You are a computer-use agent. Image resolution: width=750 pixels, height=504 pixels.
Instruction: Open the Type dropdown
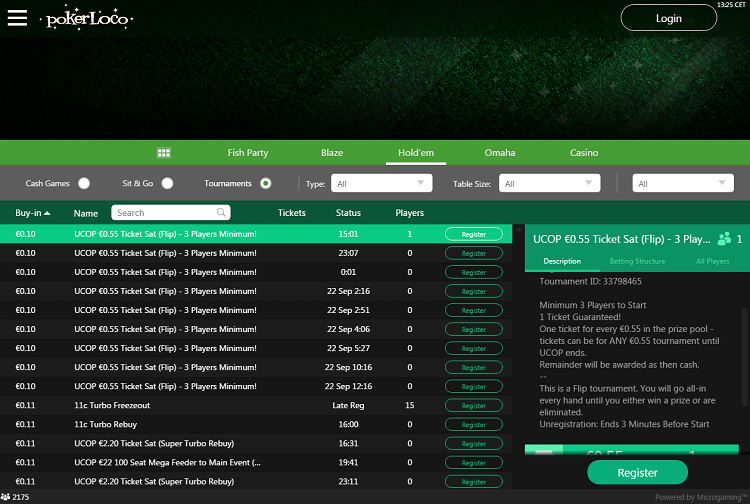380,183
